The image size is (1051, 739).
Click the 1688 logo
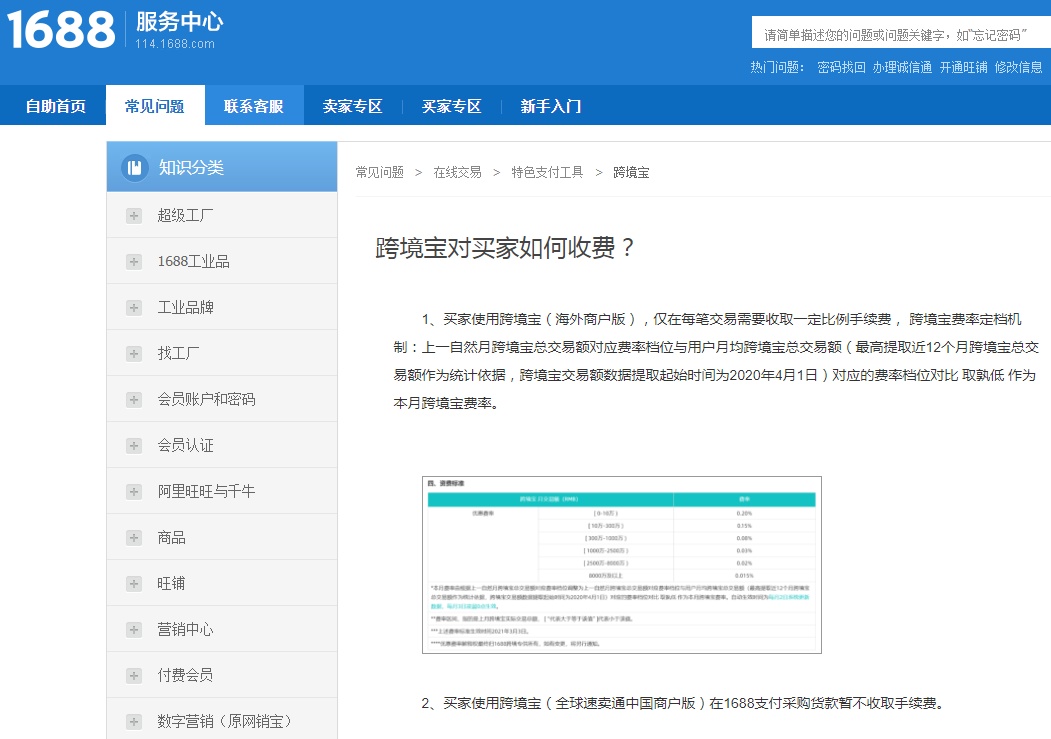coord(61,30)
